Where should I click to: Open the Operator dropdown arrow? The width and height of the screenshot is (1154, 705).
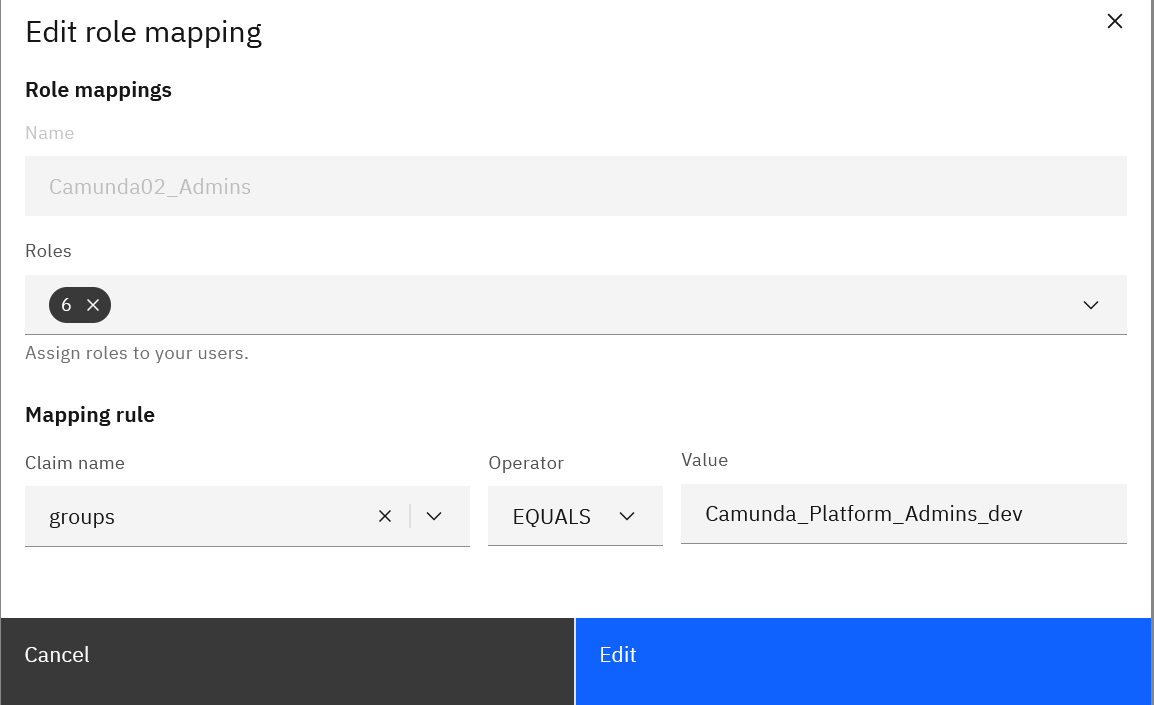point(627,516)
